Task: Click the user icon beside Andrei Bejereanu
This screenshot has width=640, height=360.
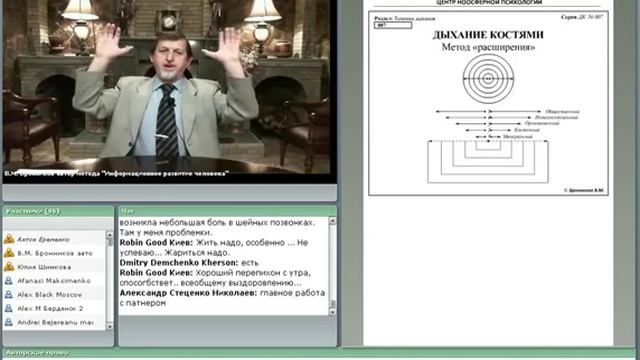Action: [9, 322]
